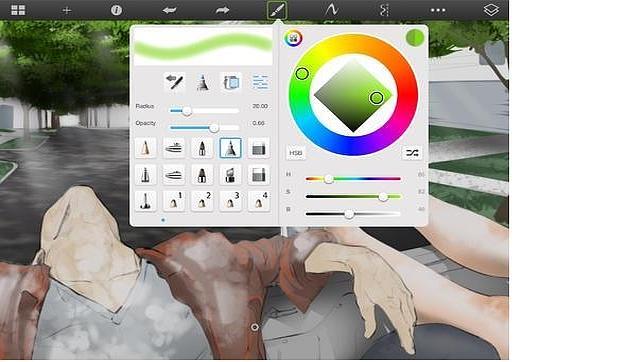The image size is (644, 362).
Task: Open the gallery grid in top bar
Action: pos(18,10)
